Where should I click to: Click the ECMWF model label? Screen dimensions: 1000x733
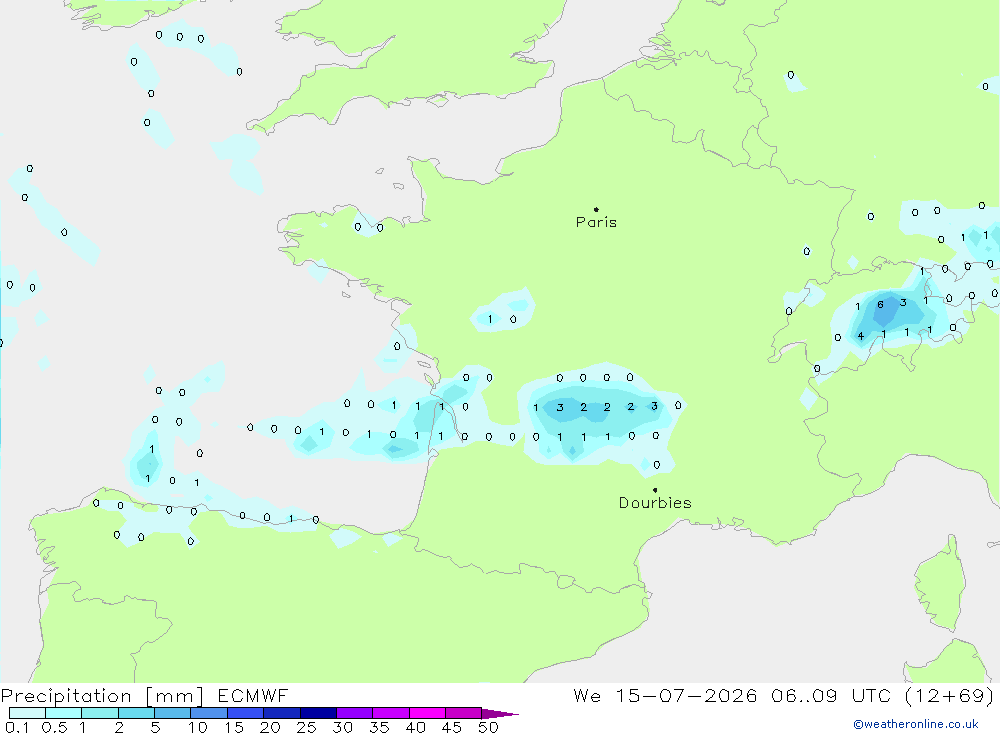tap(253, 696)
